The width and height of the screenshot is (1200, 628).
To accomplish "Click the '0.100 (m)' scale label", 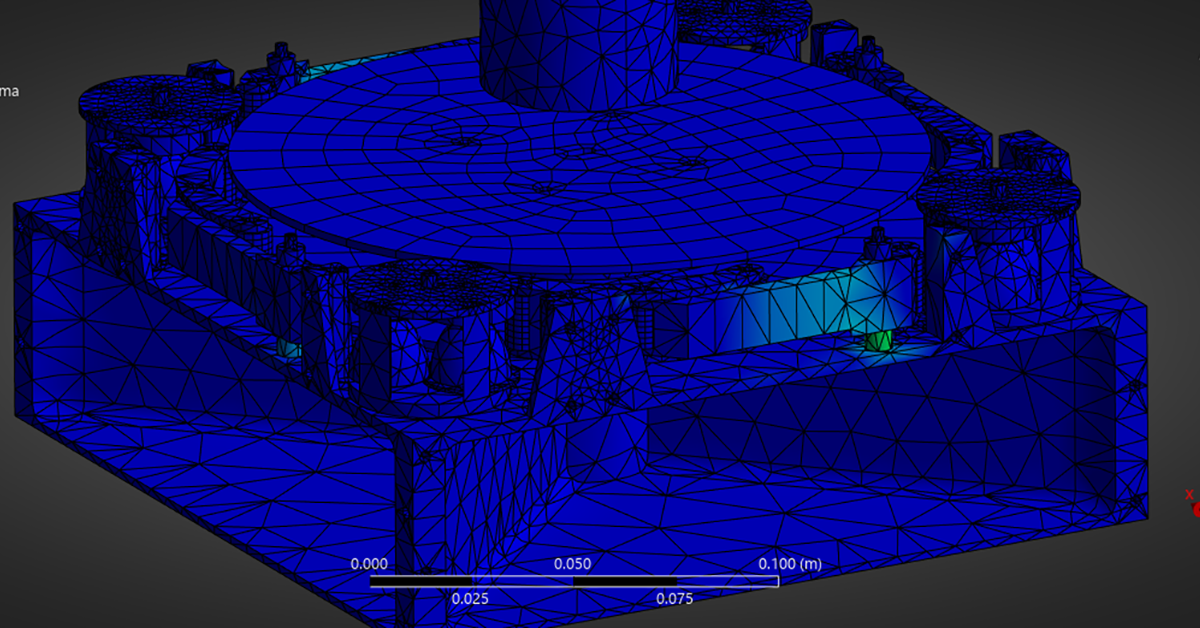I will [x=790, y=563].
